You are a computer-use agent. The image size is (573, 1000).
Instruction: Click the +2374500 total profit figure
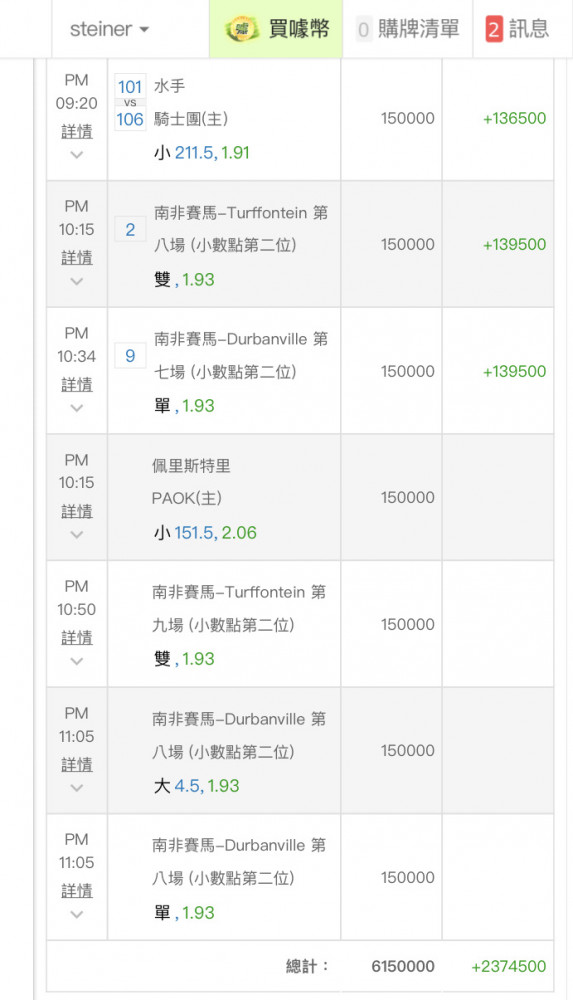click(x=509, y=967)
